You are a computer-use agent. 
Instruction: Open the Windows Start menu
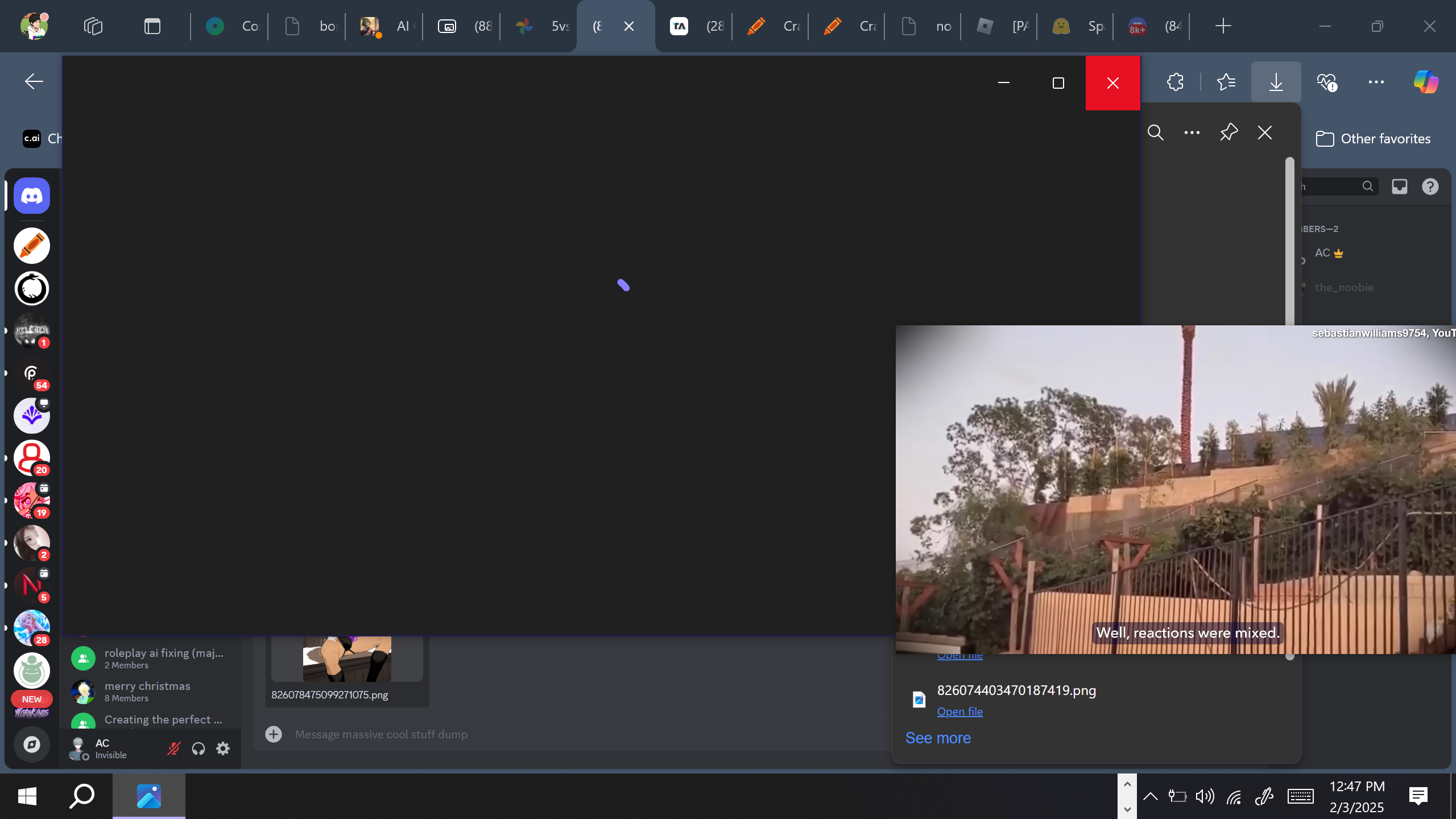click(x=27, y=796)
